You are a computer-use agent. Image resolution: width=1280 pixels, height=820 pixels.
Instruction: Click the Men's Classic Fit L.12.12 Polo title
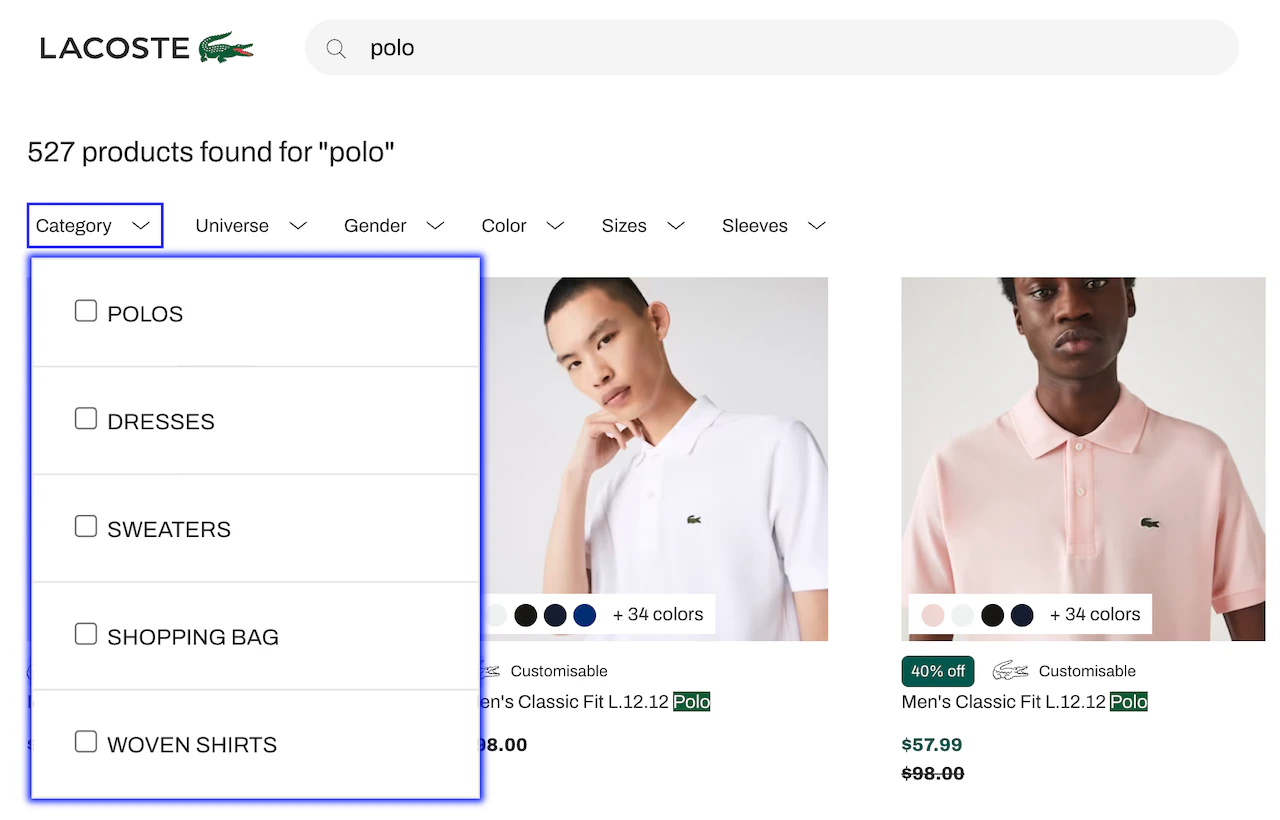tap(1023, 701)
